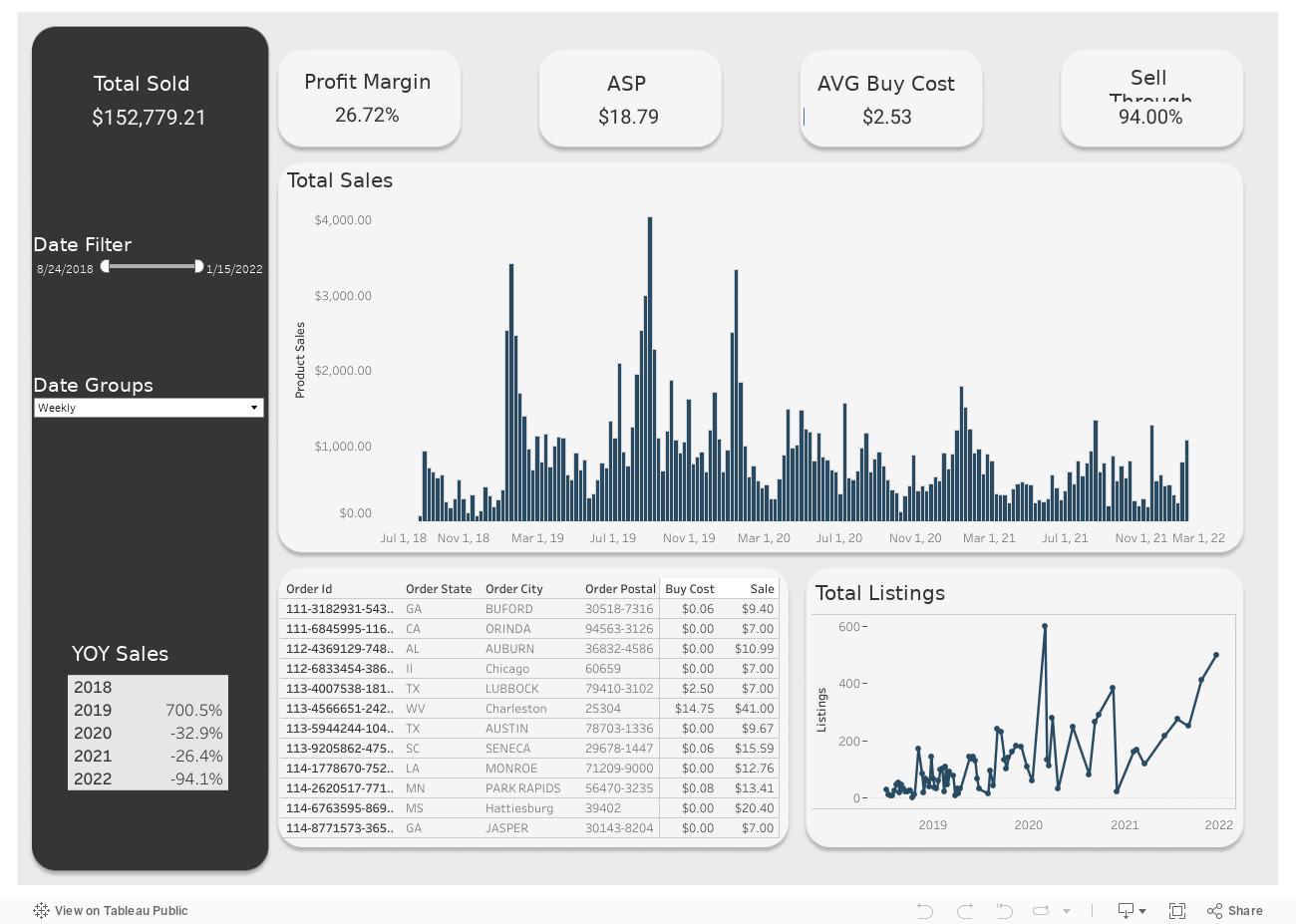Click the Profit Margin 26.72% value
The image size is (1296, 924).
367,116
